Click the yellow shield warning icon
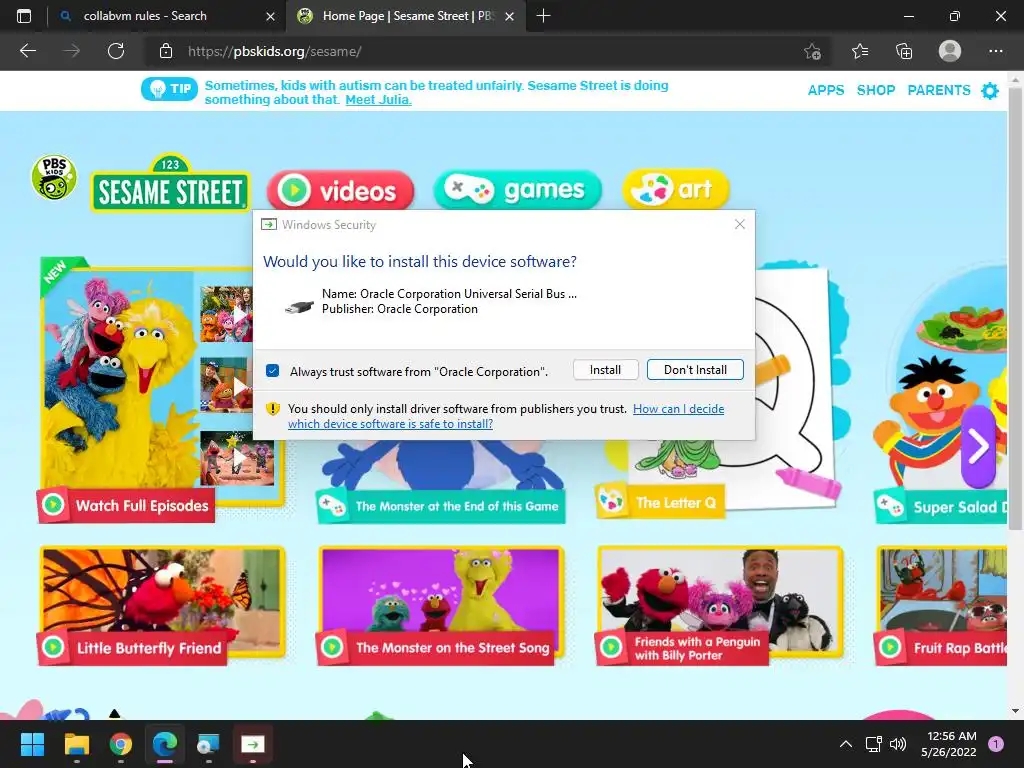The image size is (1024, 768). (272, 409)
